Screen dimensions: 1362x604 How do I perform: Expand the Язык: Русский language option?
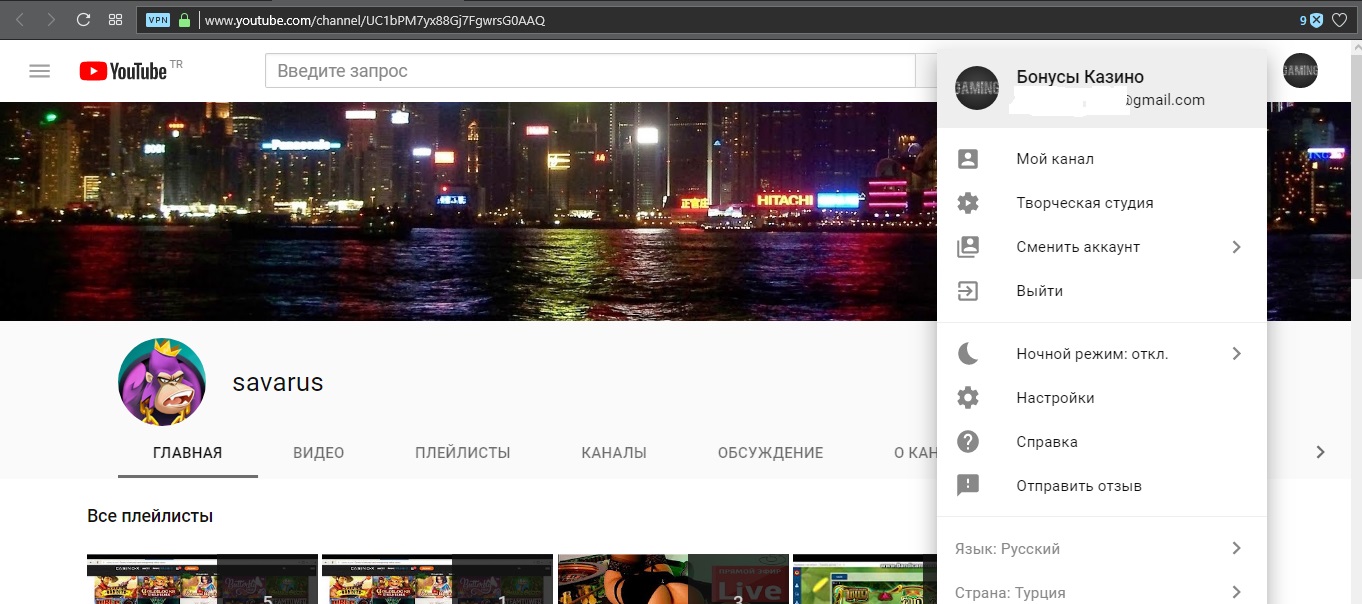click(x=1100, y=548)
